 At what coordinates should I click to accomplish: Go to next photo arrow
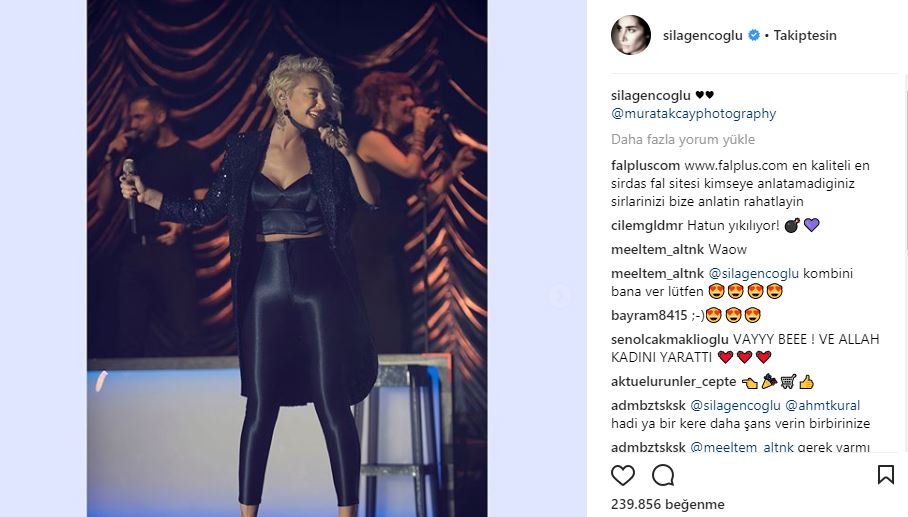[559, 296]
